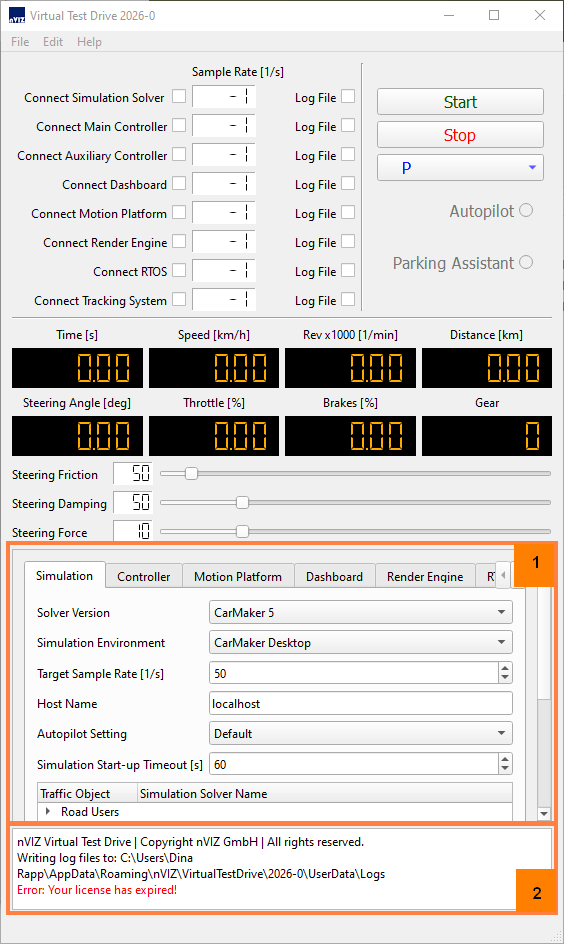Screen dimensions: 564x944
Task: Select the Parking Assistant radio button
Action: click(x=526, y=262)
